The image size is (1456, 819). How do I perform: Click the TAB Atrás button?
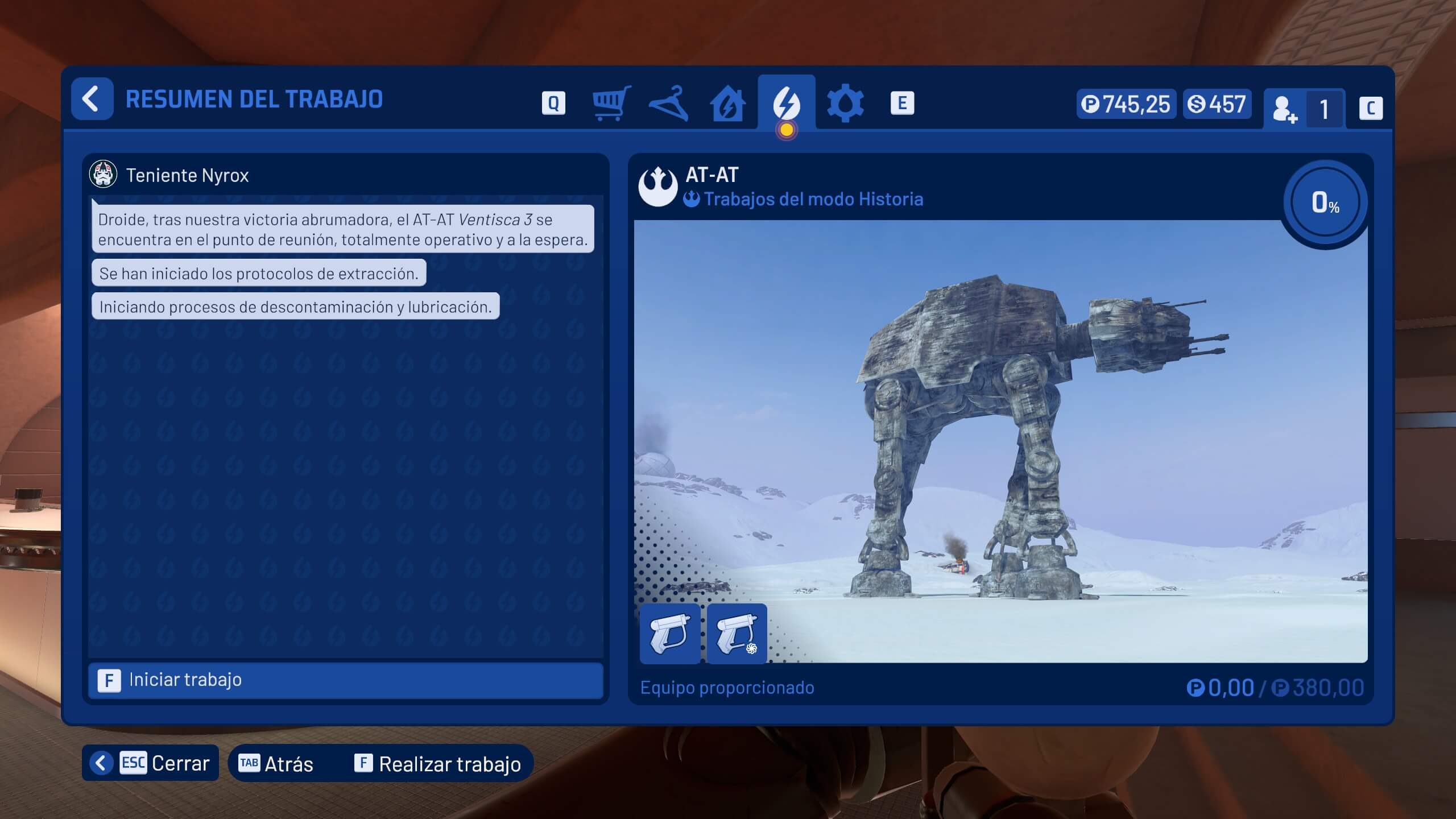[276, 763]
